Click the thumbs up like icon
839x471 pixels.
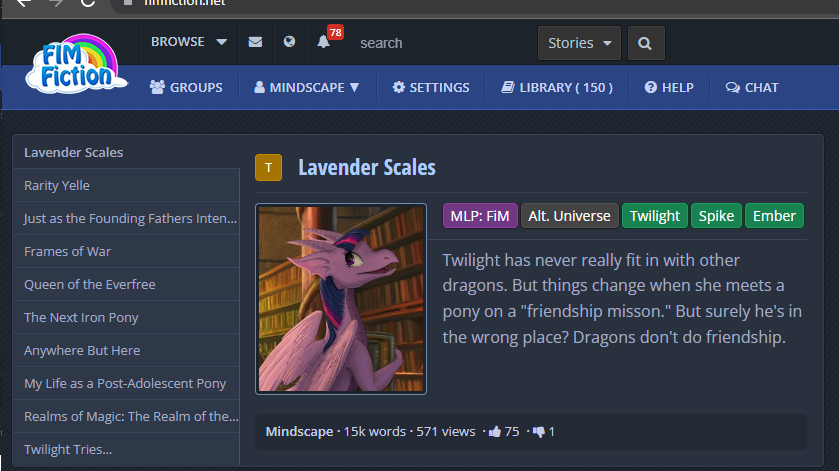[495, 431]
